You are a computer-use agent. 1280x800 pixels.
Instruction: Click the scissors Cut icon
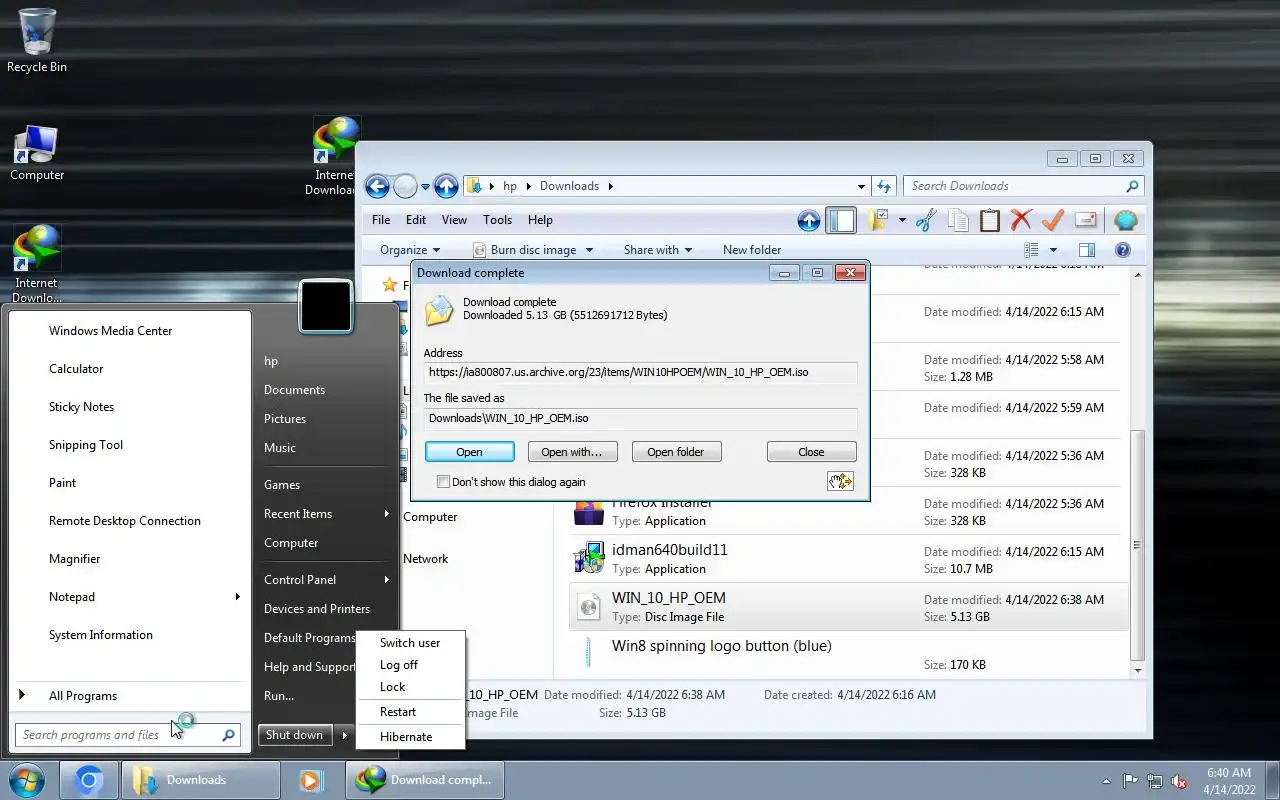click(926, 220)
